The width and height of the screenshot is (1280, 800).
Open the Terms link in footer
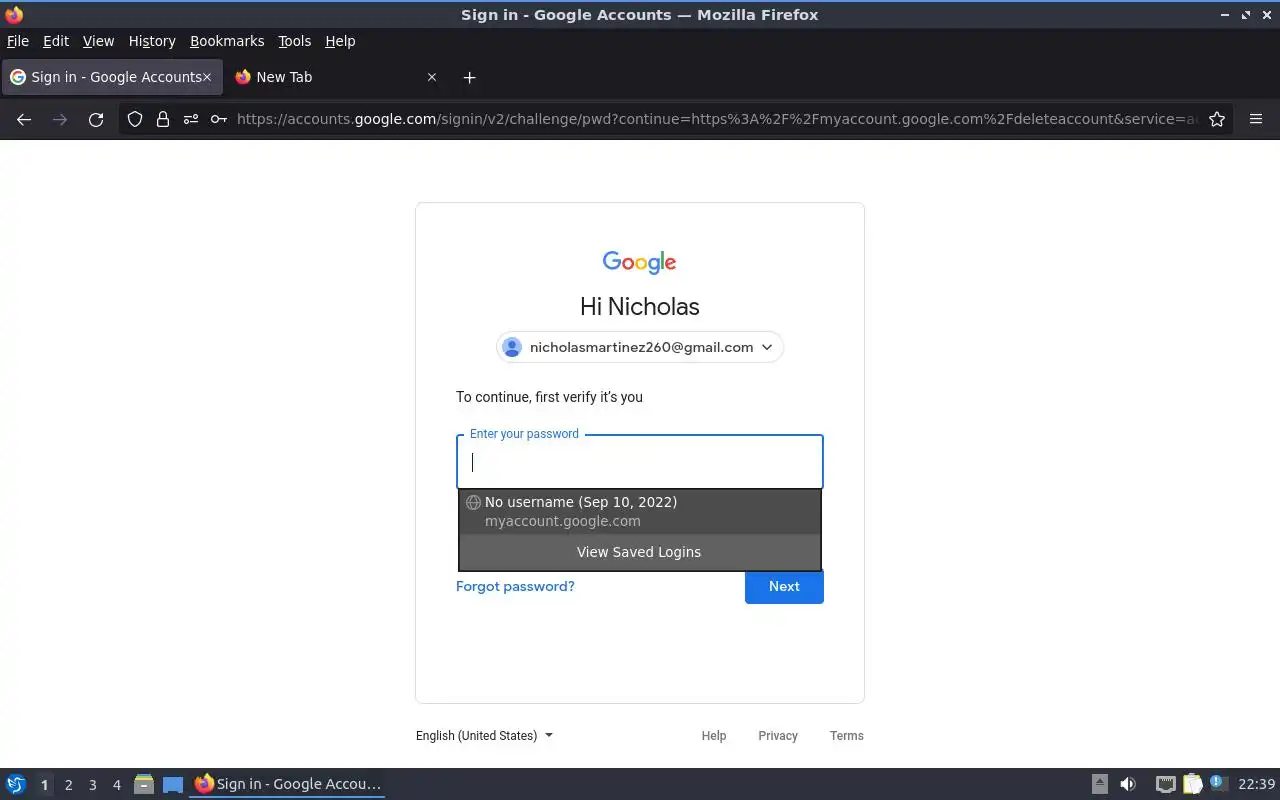pyautogui.click(x=847, y=735)
